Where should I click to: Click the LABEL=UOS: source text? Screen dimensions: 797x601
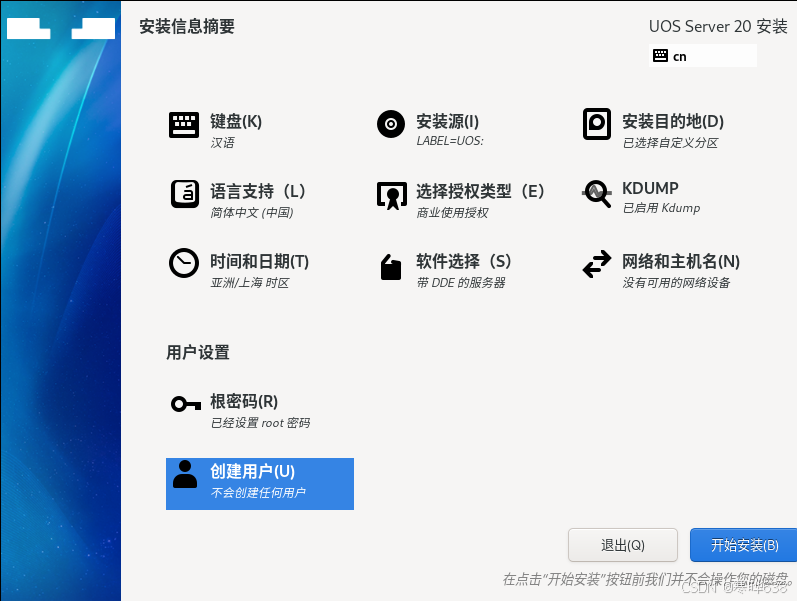pos(450,141)
